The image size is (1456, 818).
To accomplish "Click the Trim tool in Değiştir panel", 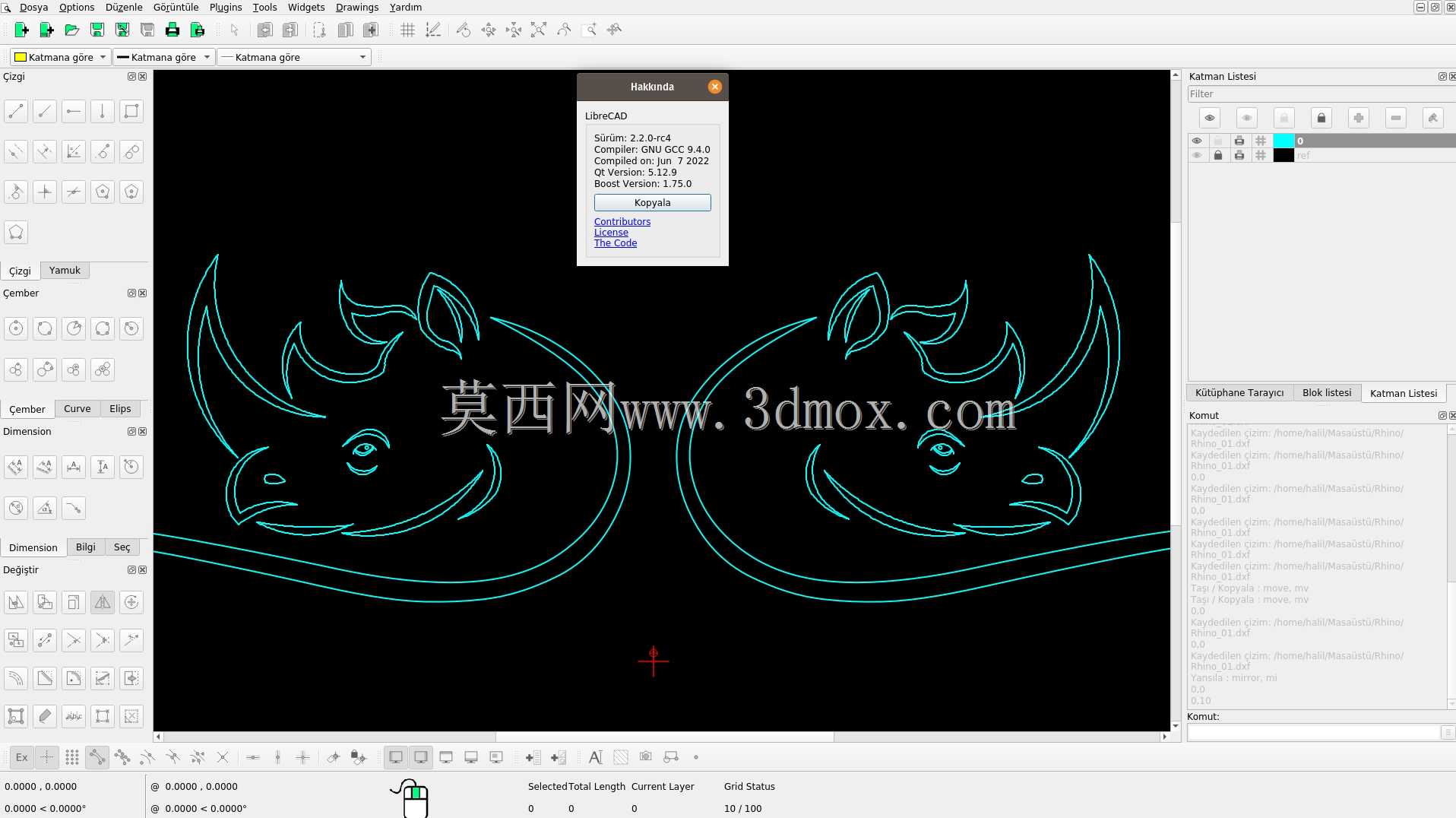I will click(x=74, y=640).
